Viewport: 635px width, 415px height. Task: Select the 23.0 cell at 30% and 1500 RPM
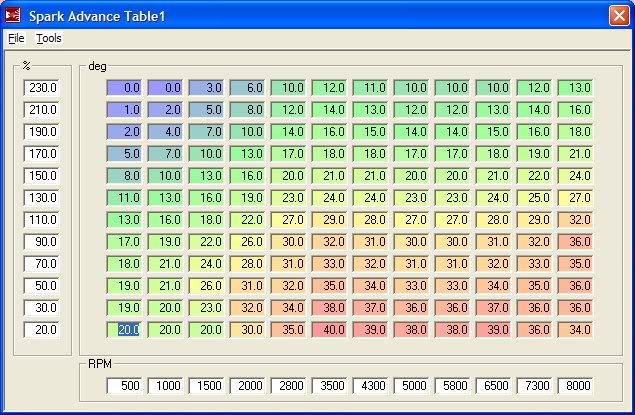point(206,308)
